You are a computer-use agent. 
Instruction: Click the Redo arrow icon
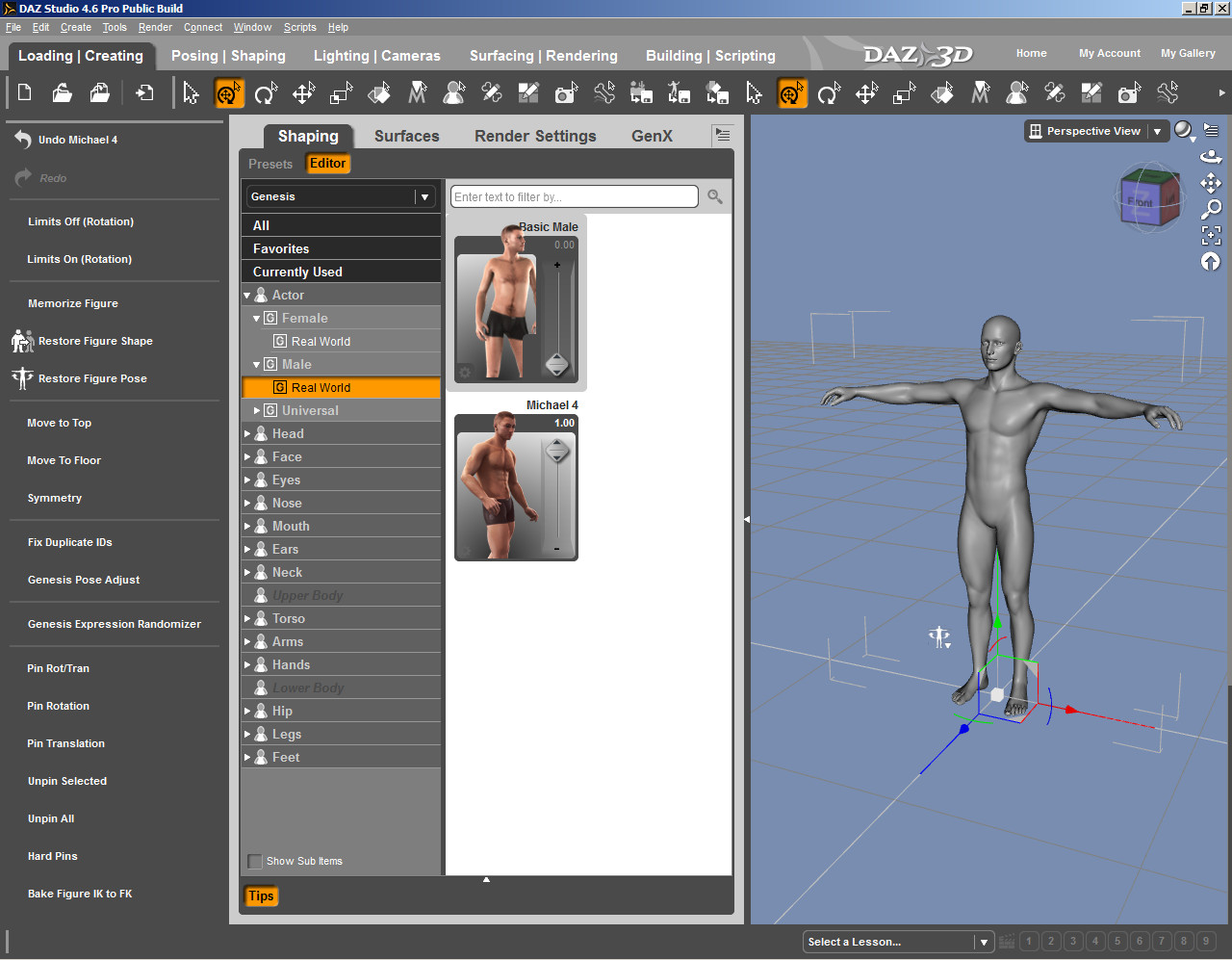click(x=23, y=178)
